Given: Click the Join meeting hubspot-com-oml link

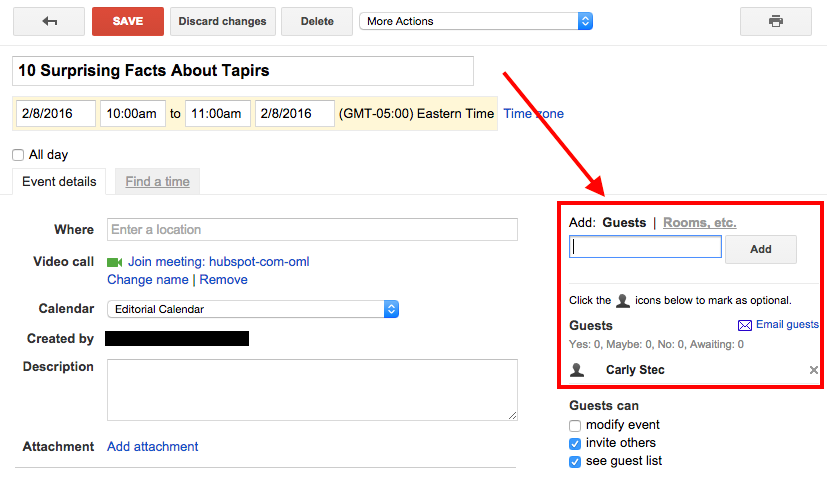Looking at the screenshot, I should 218,262.
